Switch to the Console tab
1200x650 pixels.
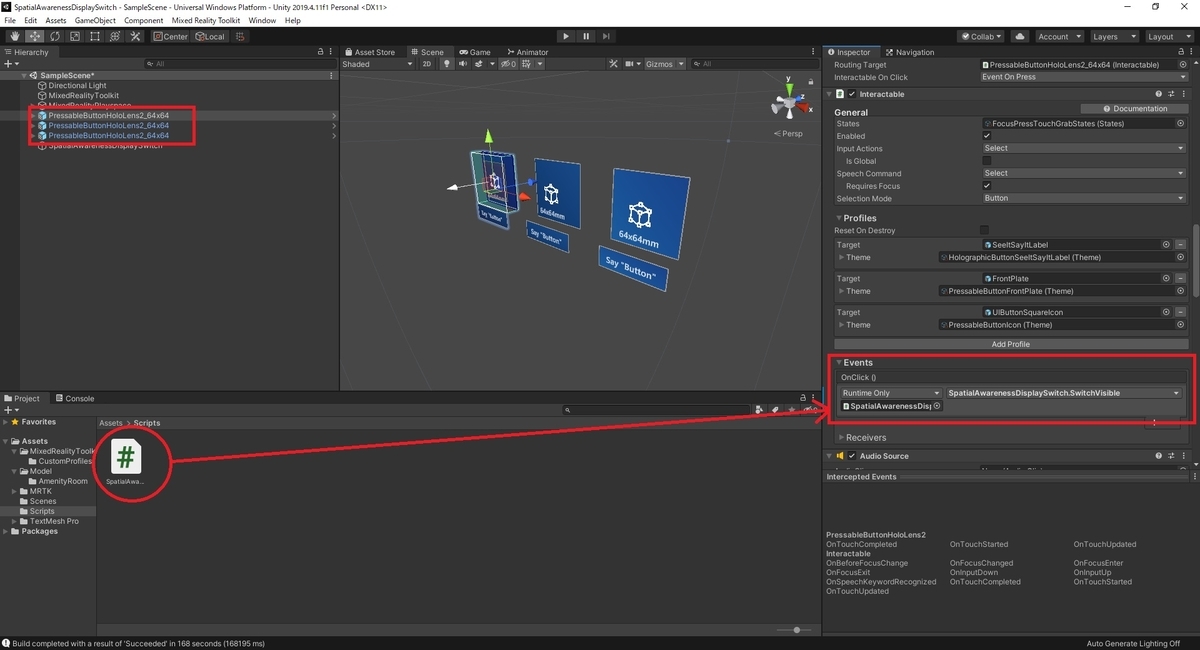click(75, 398)
